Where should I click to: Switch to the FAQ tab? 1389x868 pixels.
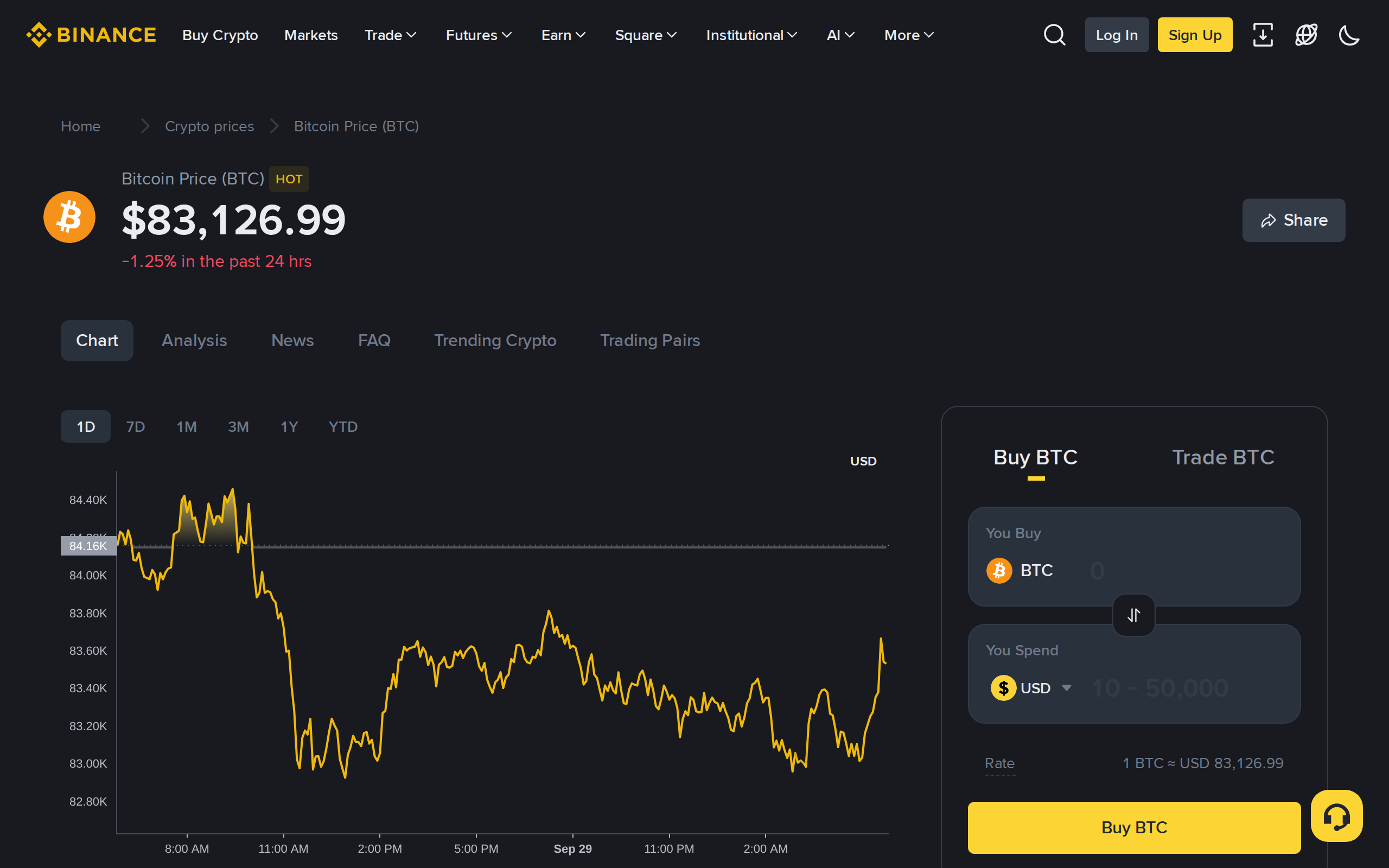point(374,341)
